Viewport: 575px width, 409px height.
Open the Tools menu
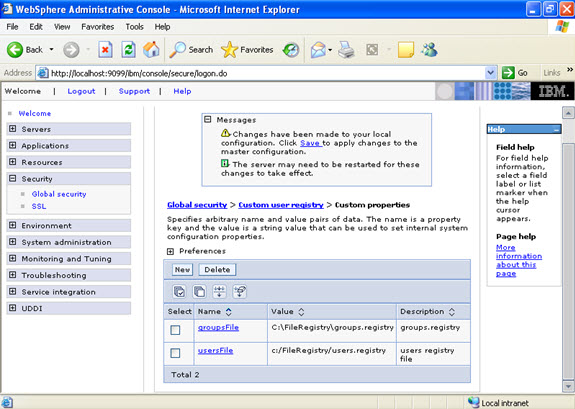coord(135,27)
